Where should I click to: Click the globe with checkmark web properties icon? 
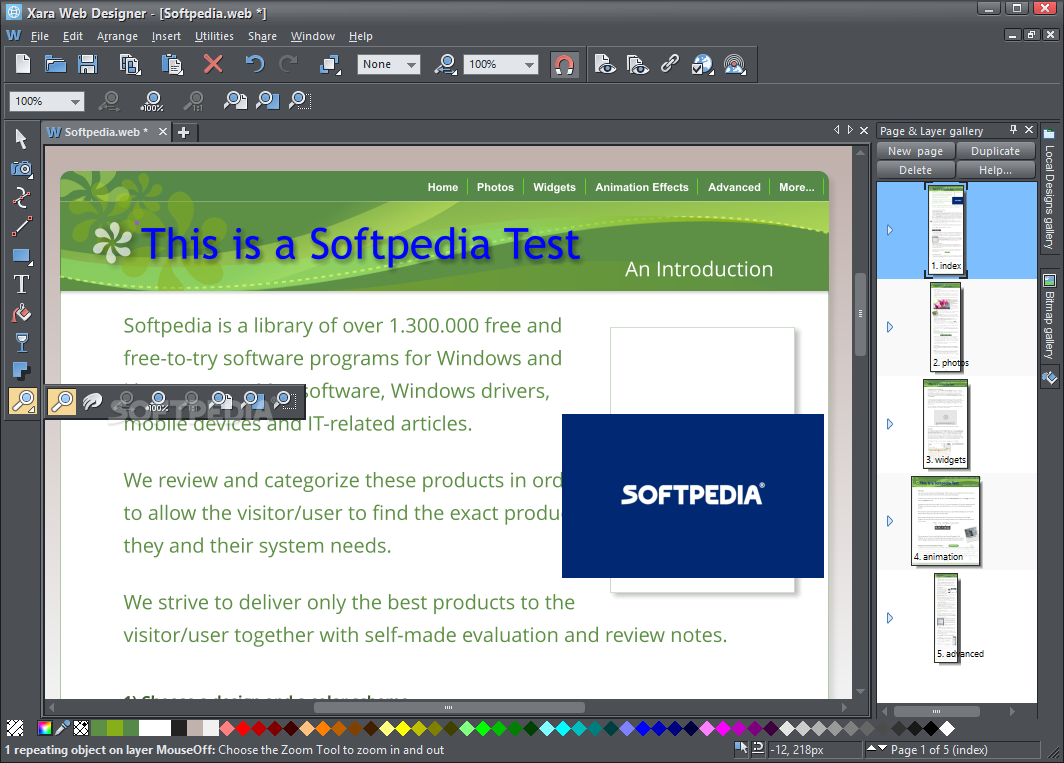(x=702, y=64)
